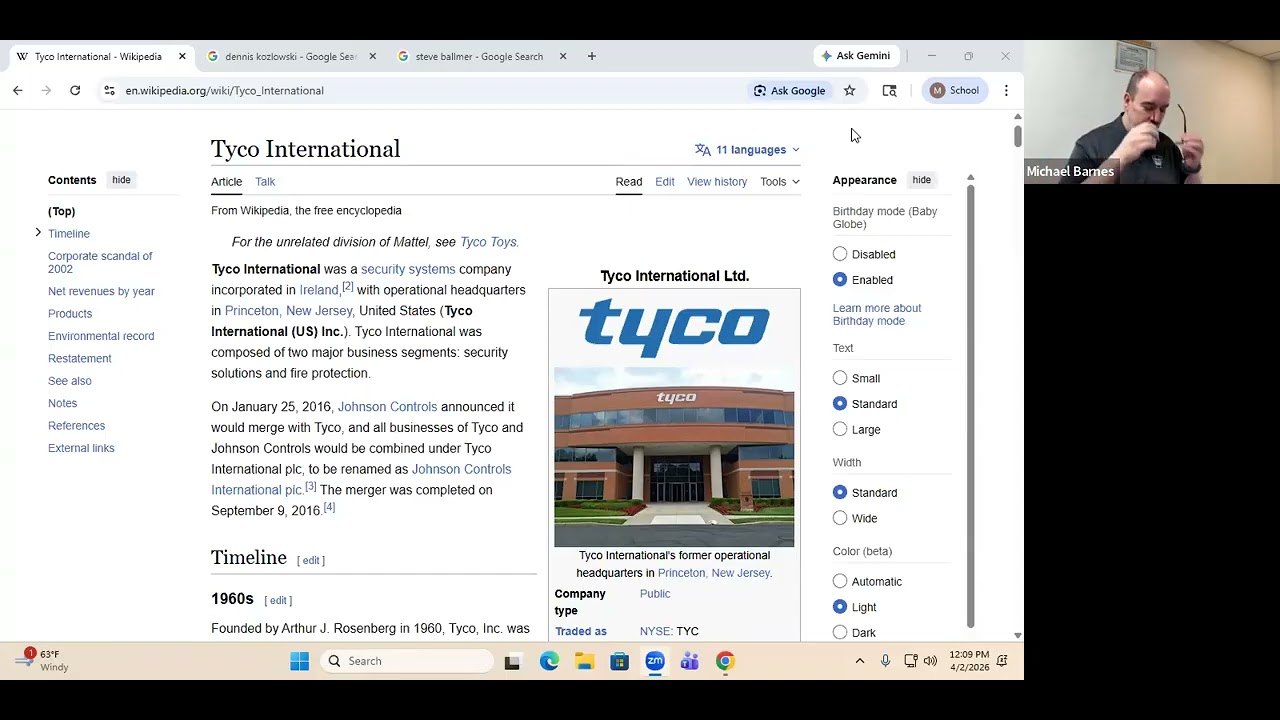Switch to the Talk tab
1280x720 pixels.
click(265, 182)
